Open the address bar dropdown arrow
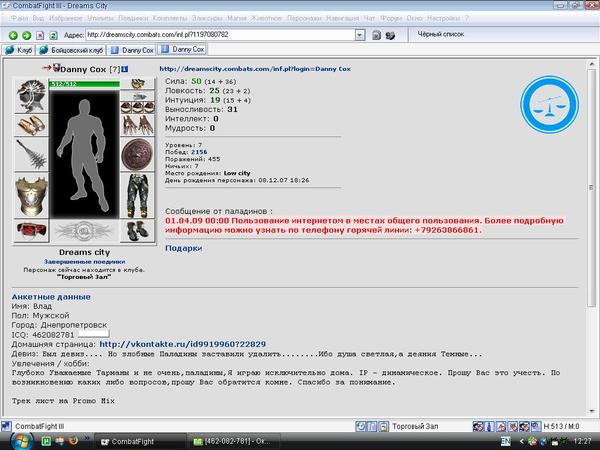Screen dimensions: 600x450 pyautogui.click(x=360, y=35)
